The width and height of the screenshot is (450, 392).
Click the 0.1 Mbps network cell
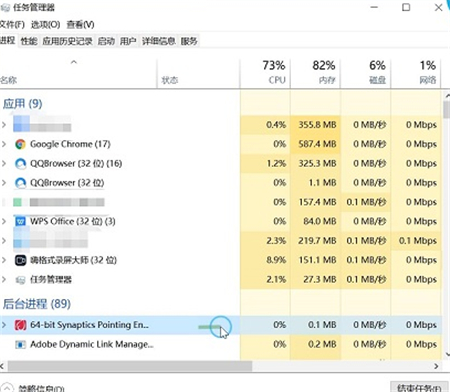[x=416, y=241]
